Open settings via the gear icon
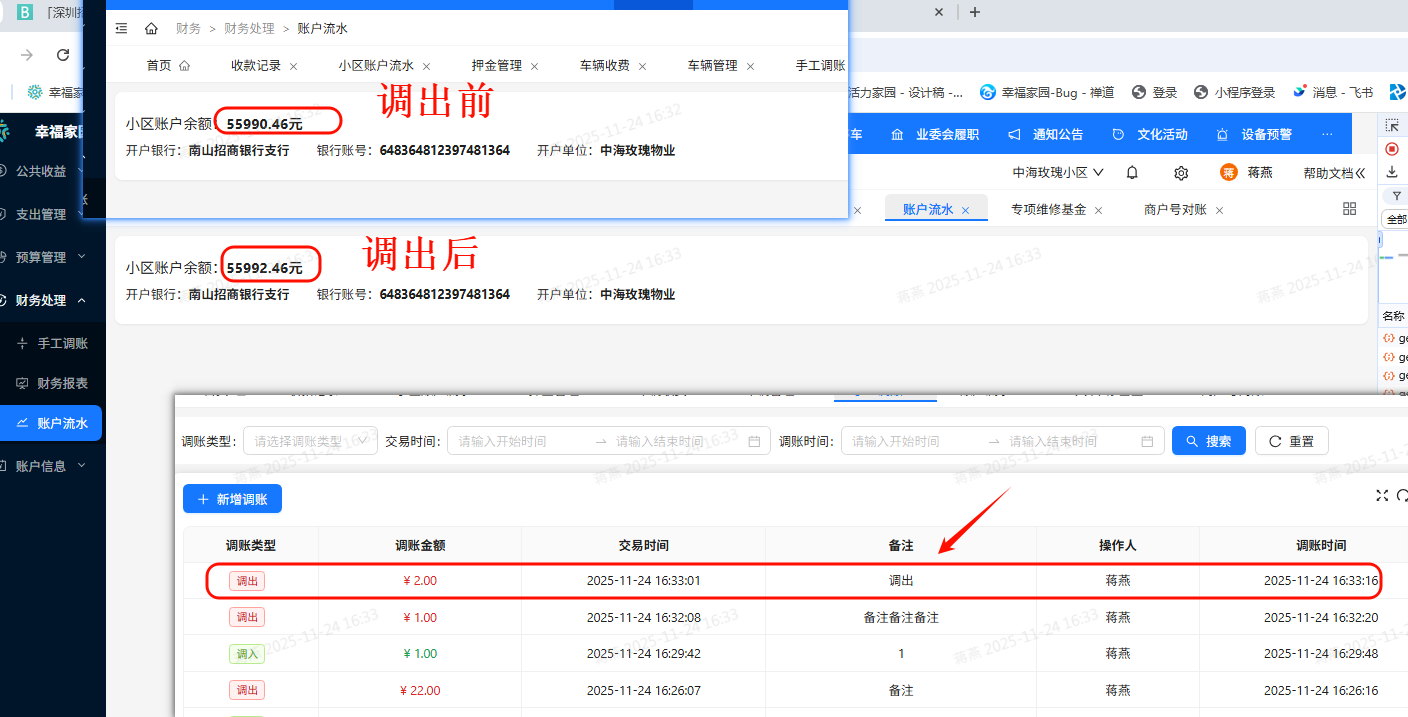This screenshot has height=717, width=1408. tap(1181, 172)
